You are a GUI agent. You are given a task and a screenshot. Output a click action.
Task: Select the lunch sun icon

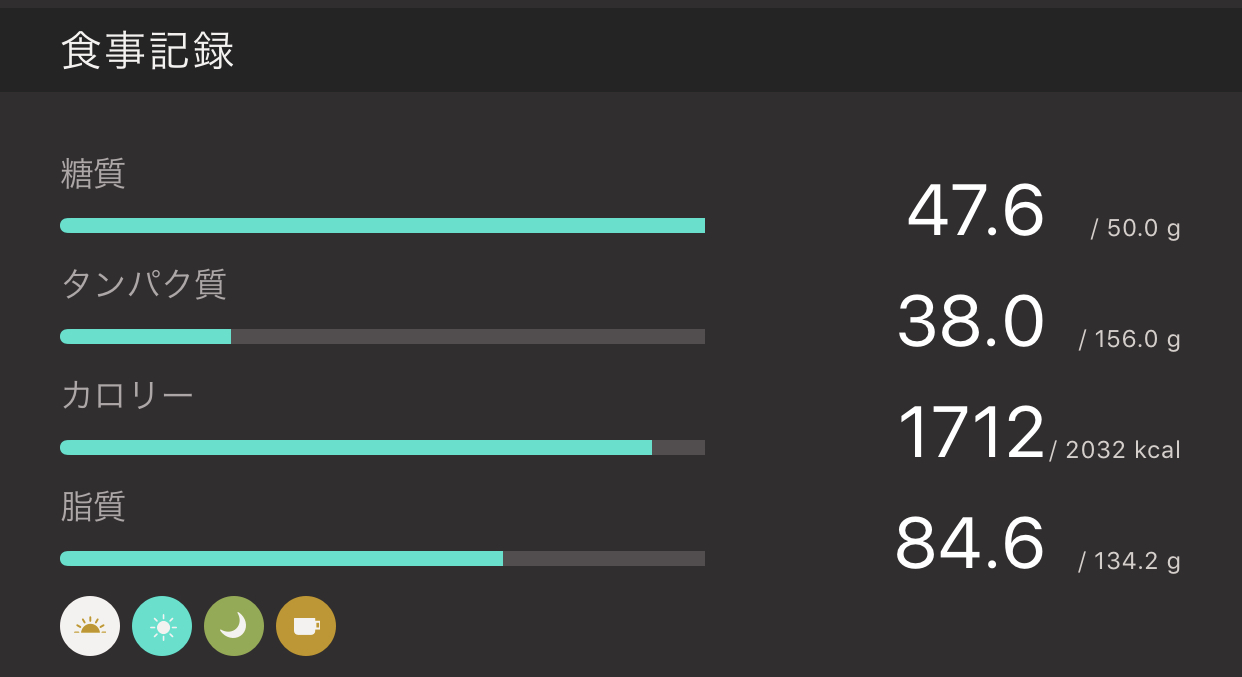tap(162, 626)
